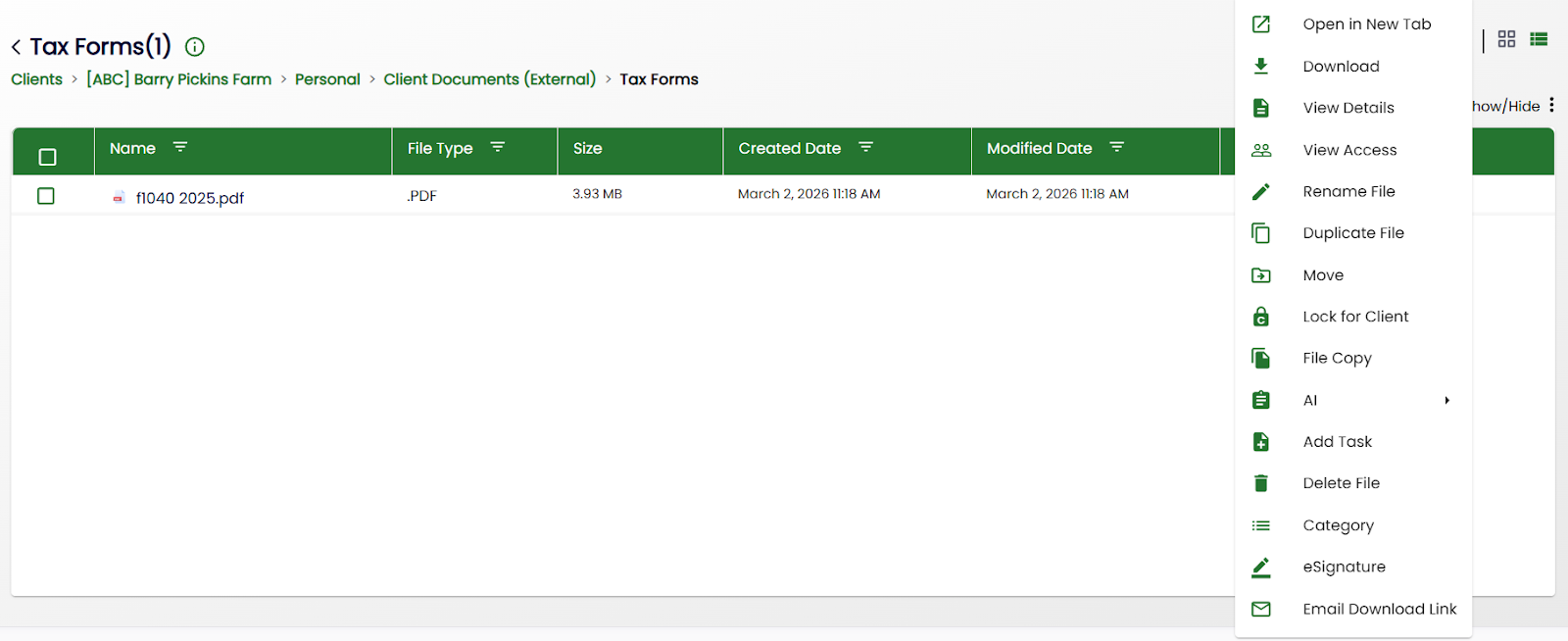Open the File Type column filter
The image size is (1568, 641).
tap(498, 147)
